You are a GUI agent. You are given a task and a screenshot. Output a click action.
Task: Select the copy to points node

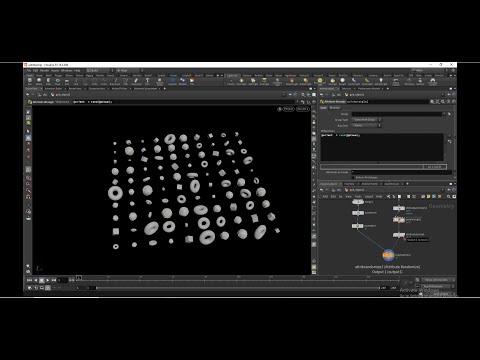388,255
